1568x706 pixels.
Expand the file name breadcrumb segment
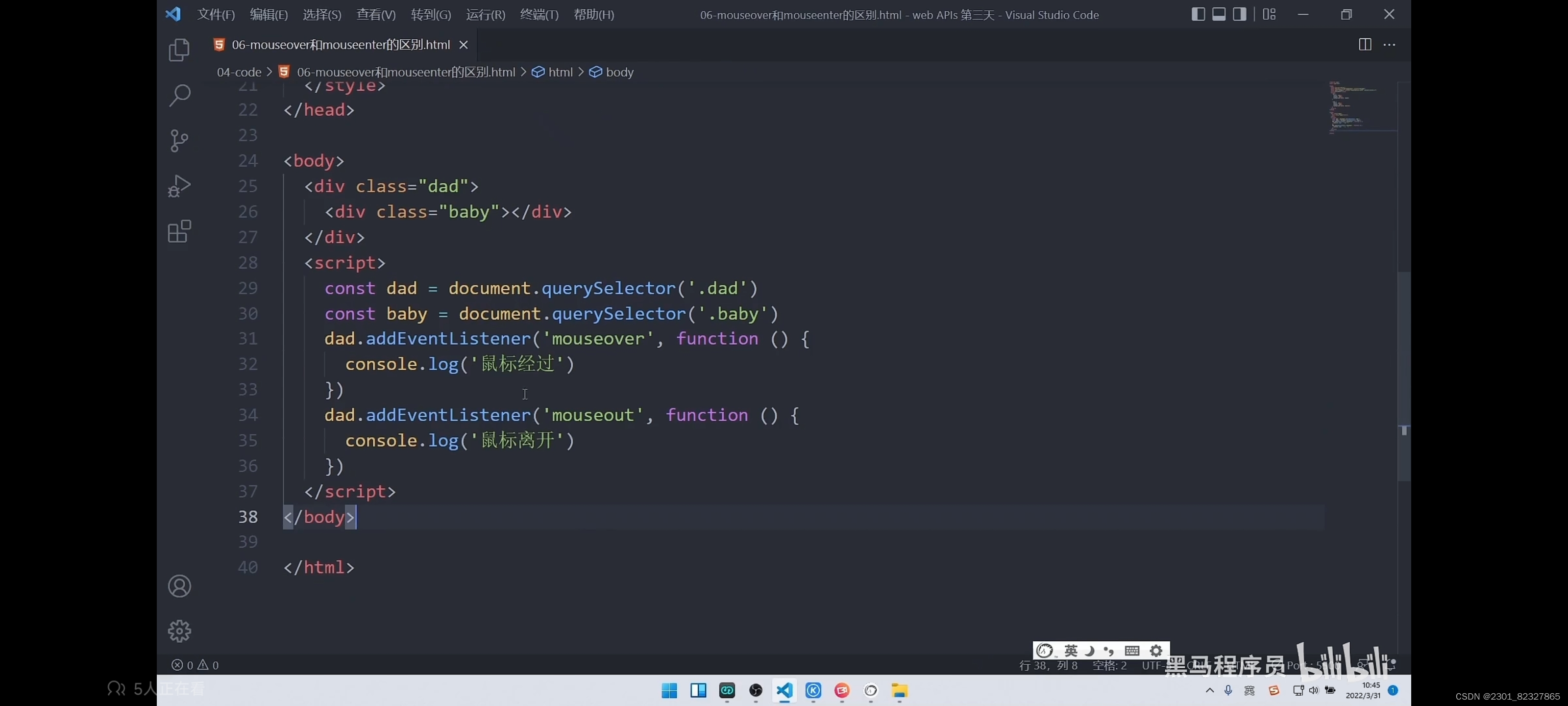pos(397,72)
